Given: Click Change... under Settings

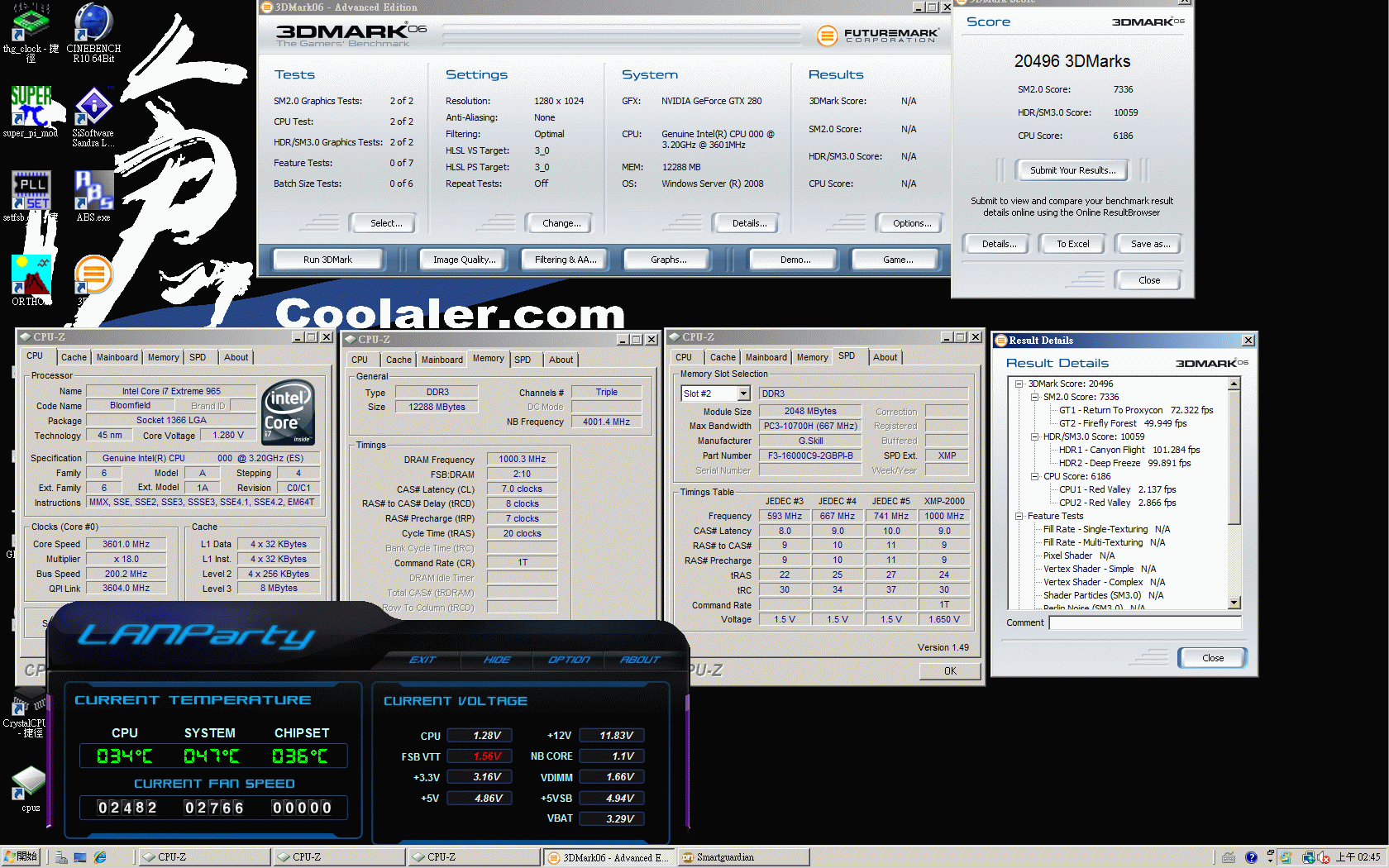Looking at the screenshot, I should point(561,223).
